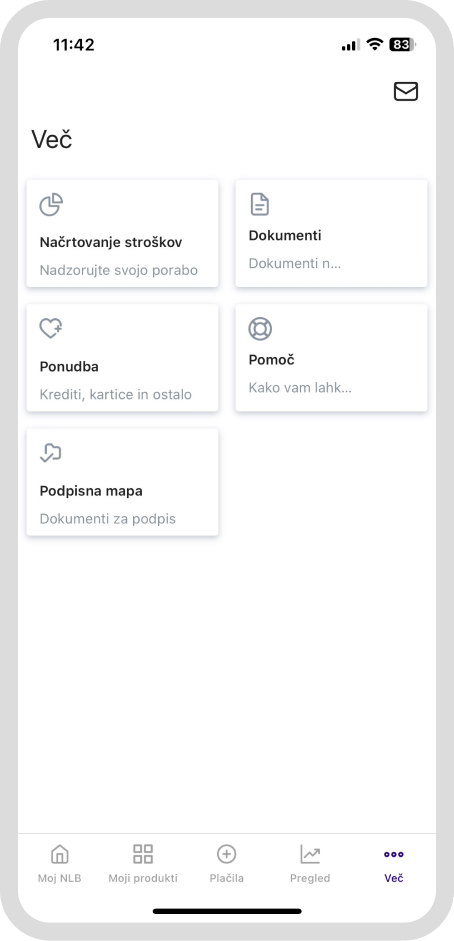Viewport: 454px width, 941px height.
Task: Switch to the Moj NLB tab label
Action: (x=59, y=878)
